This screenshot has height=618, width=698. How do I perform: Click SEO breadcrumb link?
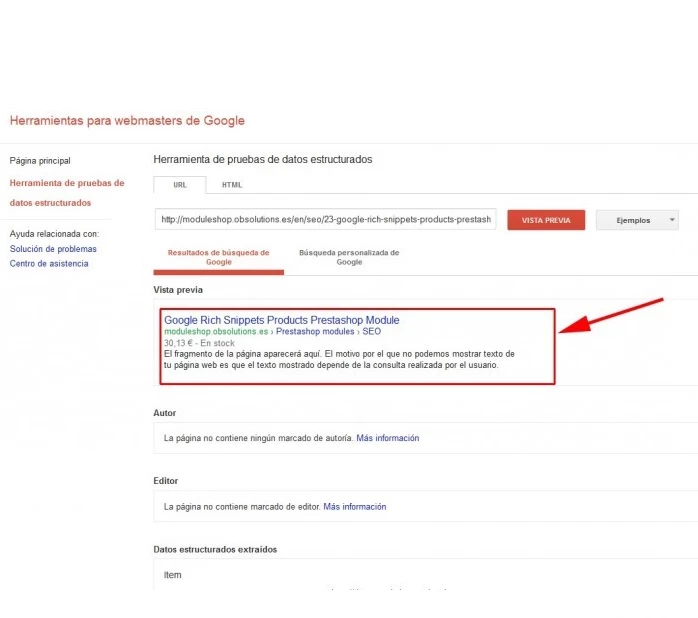pos(372,332)
